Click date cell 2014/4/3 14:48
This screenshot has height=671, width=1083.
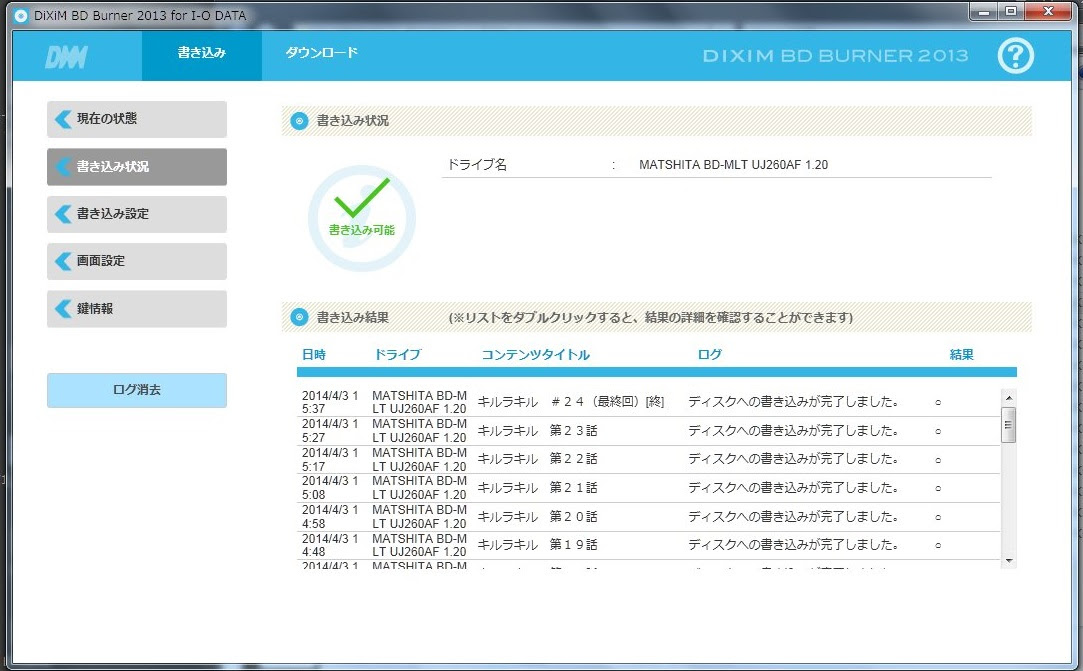coord(330,545)
